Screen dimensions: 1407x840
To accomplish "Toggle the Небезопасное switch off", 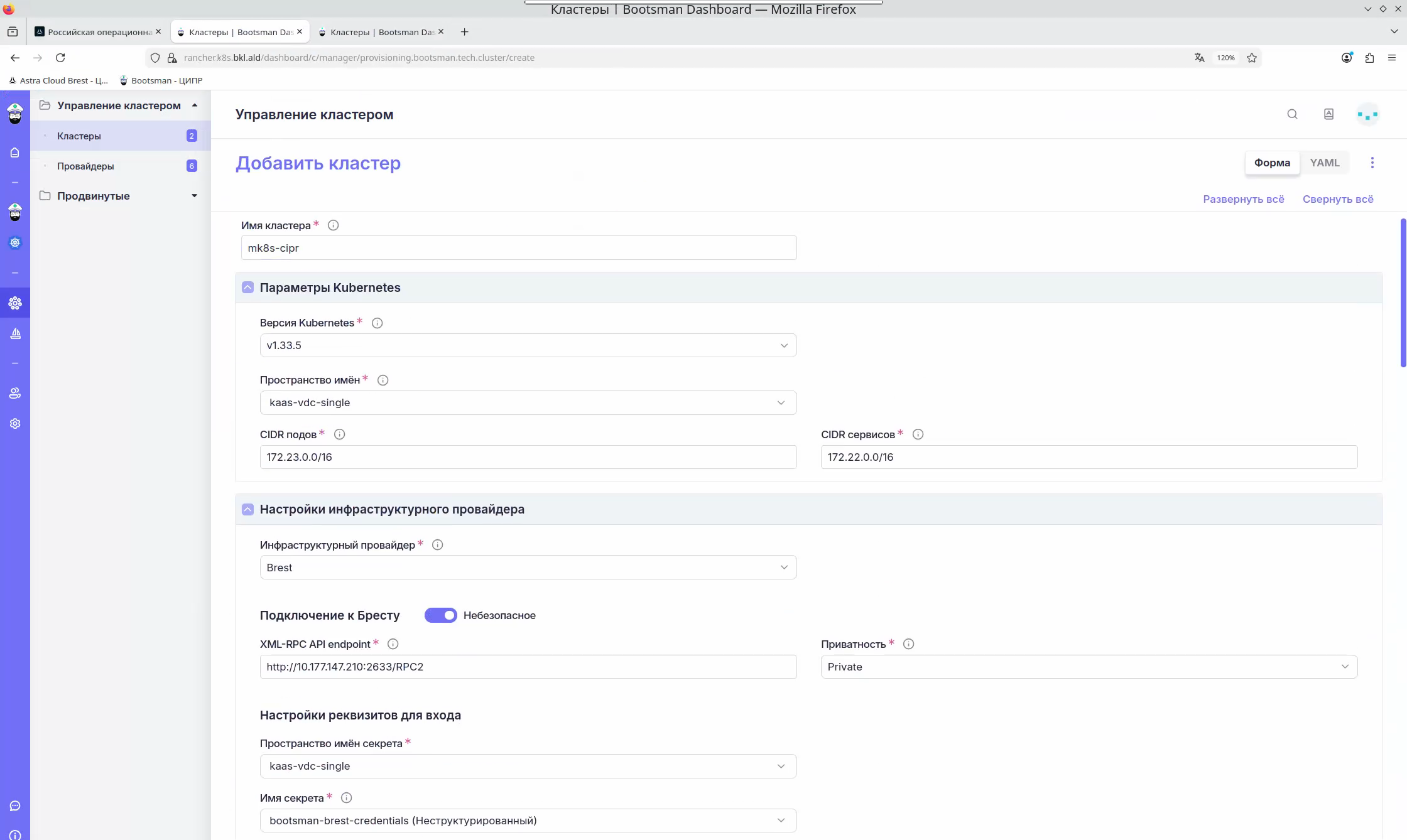I will coord(440,615).
